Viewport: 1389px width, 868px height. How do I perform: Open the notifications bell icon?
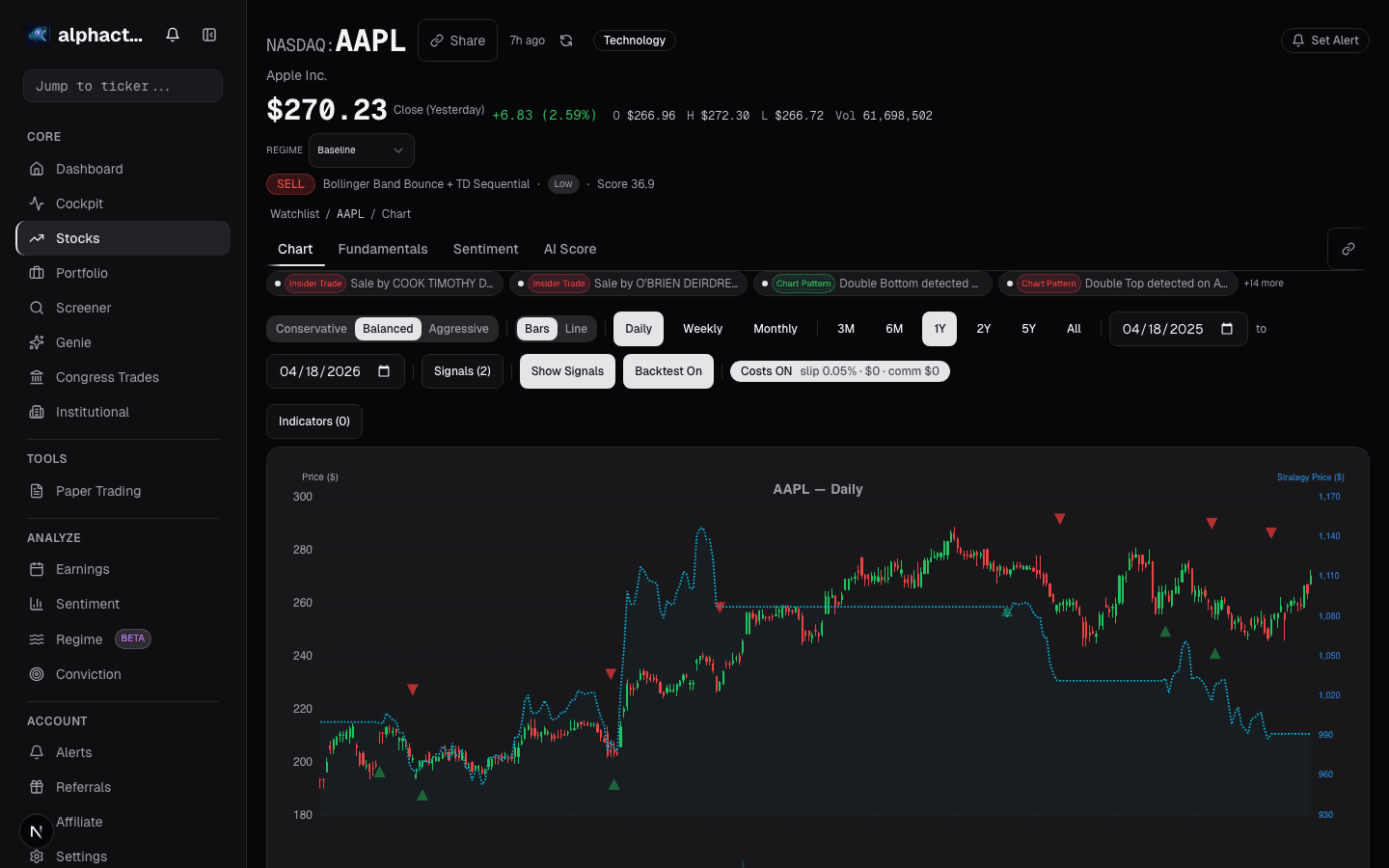coord(172,34)
